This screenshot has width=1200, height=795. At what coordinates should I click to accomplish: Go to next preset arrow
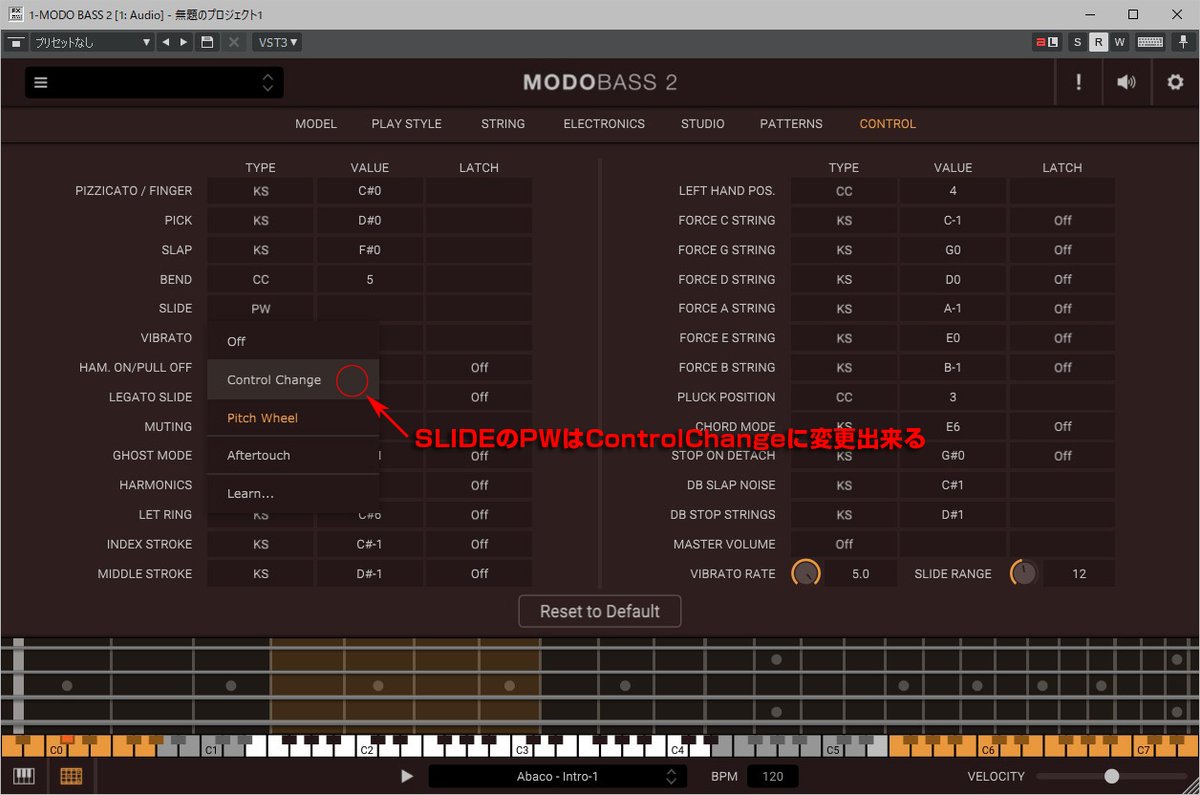[x=184, y=42]
